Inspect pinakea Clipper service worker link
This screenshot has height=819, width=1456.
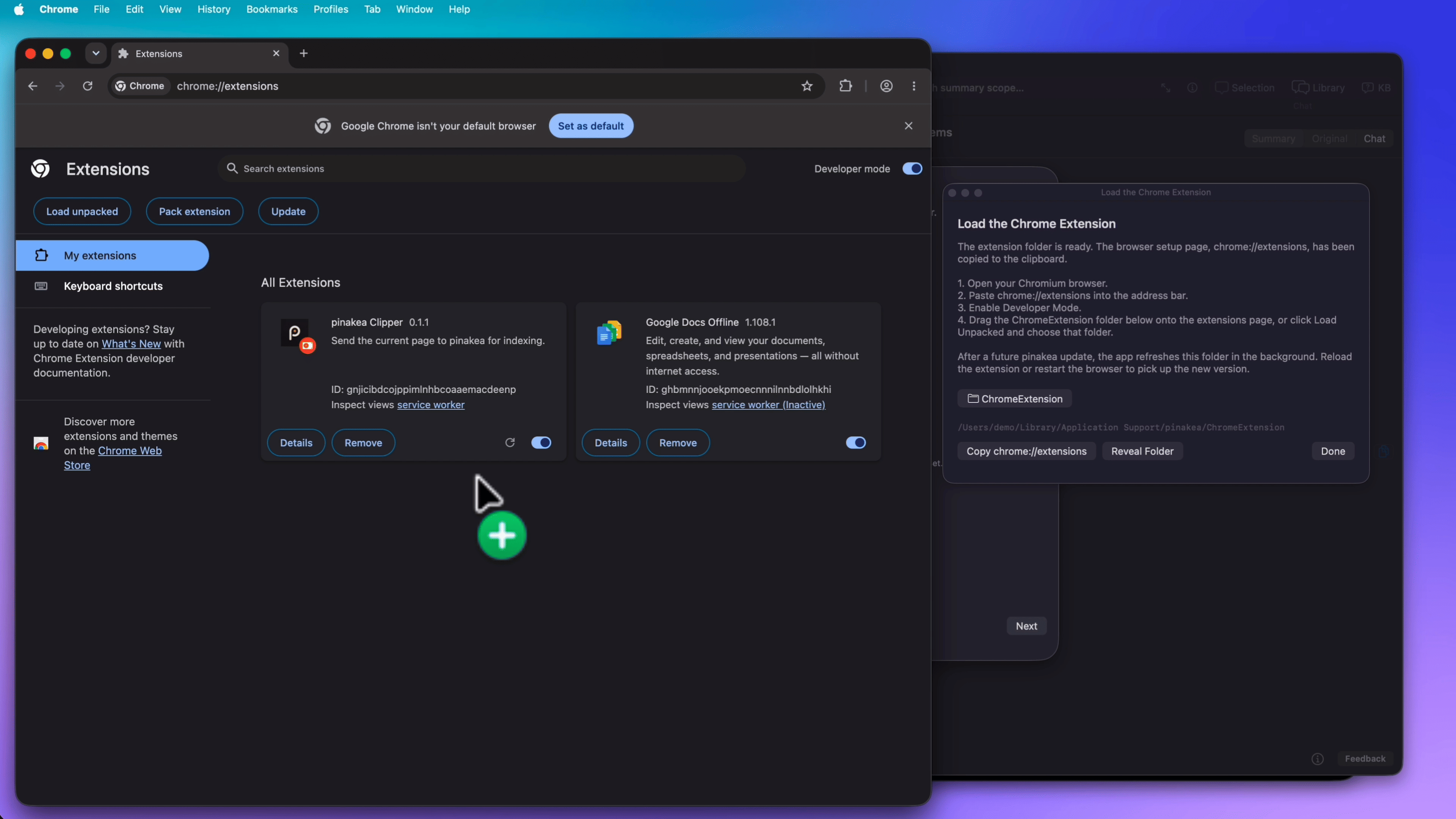pos(431,405)
